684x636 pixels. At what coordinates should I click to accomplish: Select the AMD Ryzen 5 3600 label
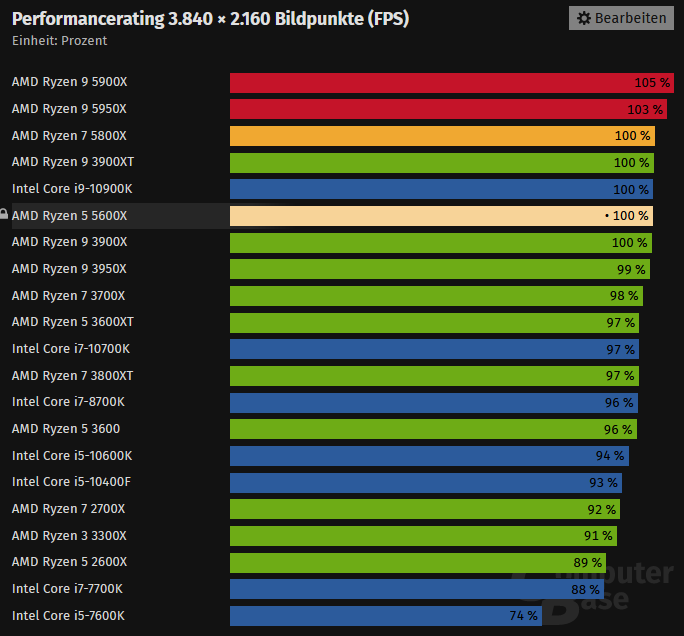point(66,429)
